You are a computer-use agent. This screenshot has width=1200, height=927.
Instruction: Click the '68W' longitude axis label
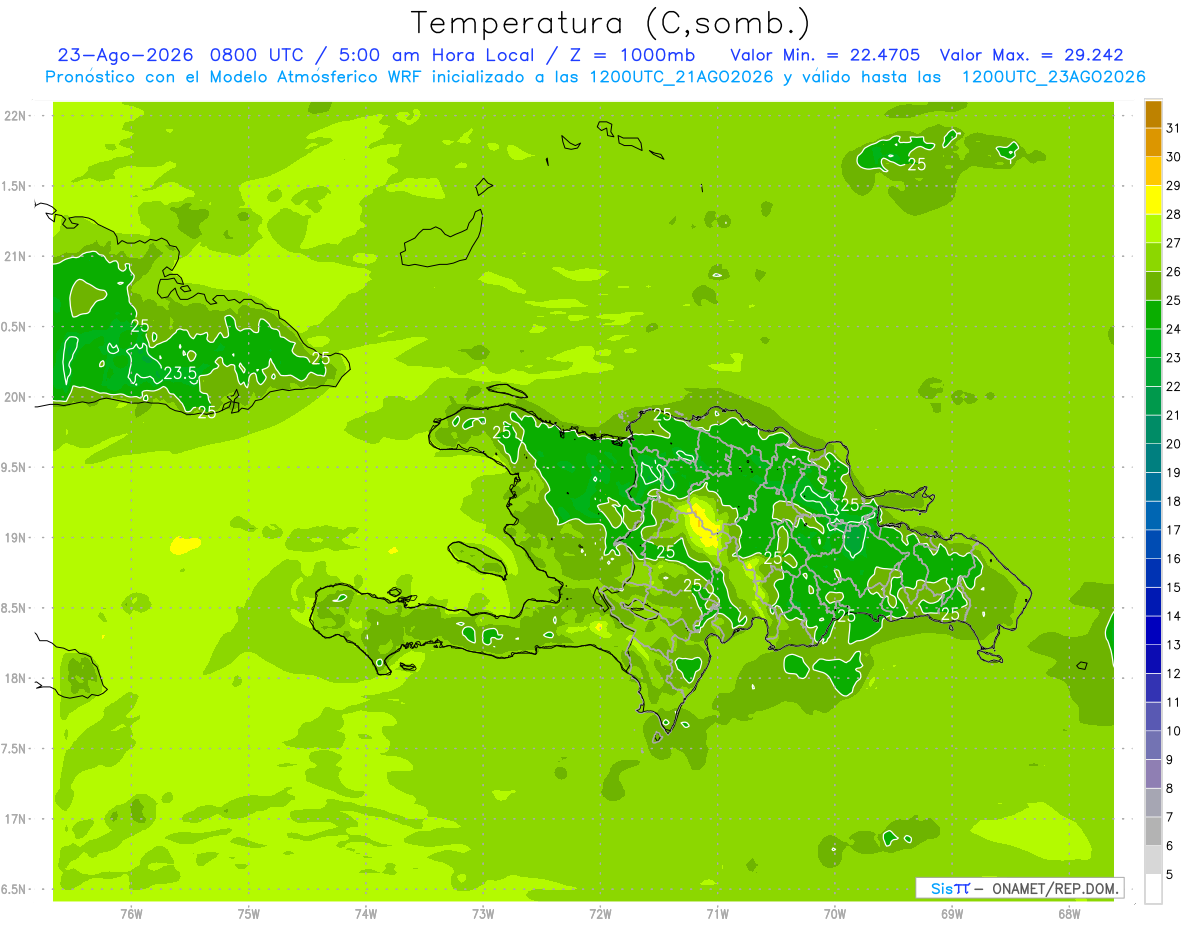(1069, 914)
